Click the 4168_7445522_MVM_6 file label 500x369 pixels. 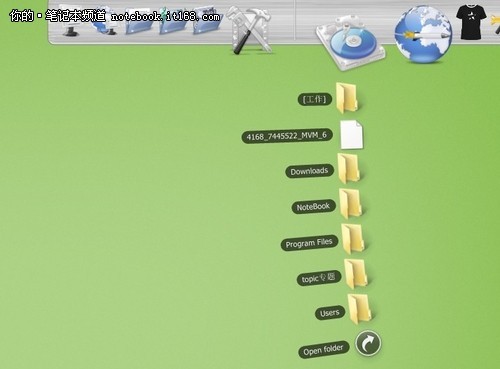287,136
